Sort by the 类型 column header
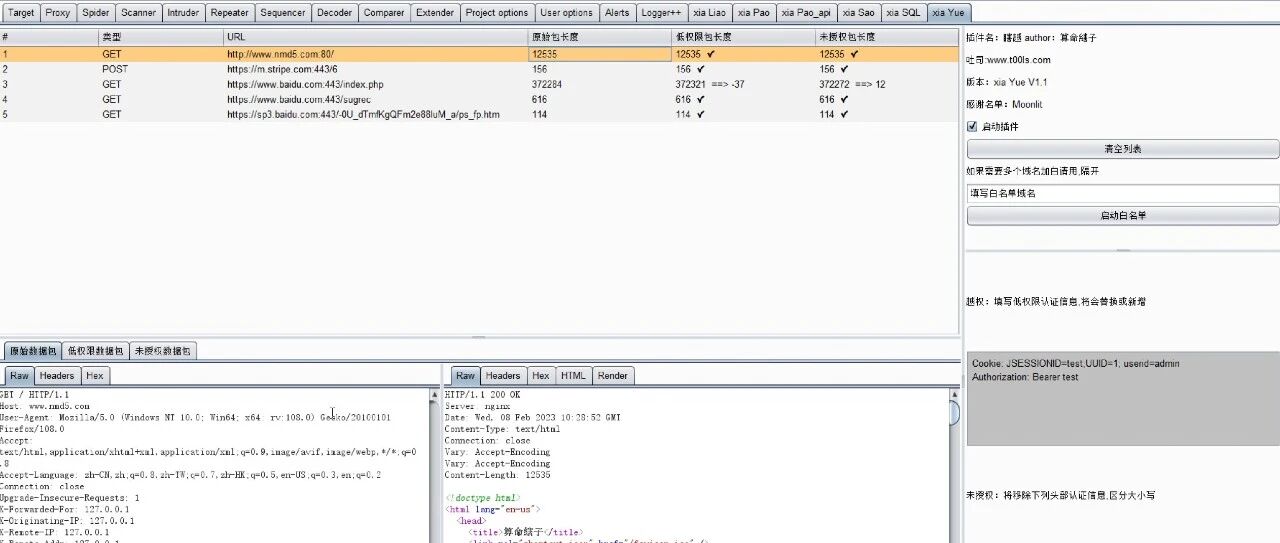This screenshot has width=1280, height=543. pos(161,37)
